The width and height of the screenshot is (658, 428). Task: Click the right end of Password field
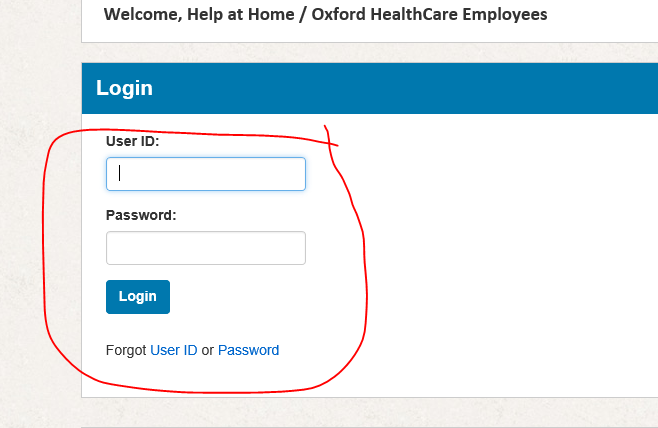pyautogui.click(x=294, y=248)
